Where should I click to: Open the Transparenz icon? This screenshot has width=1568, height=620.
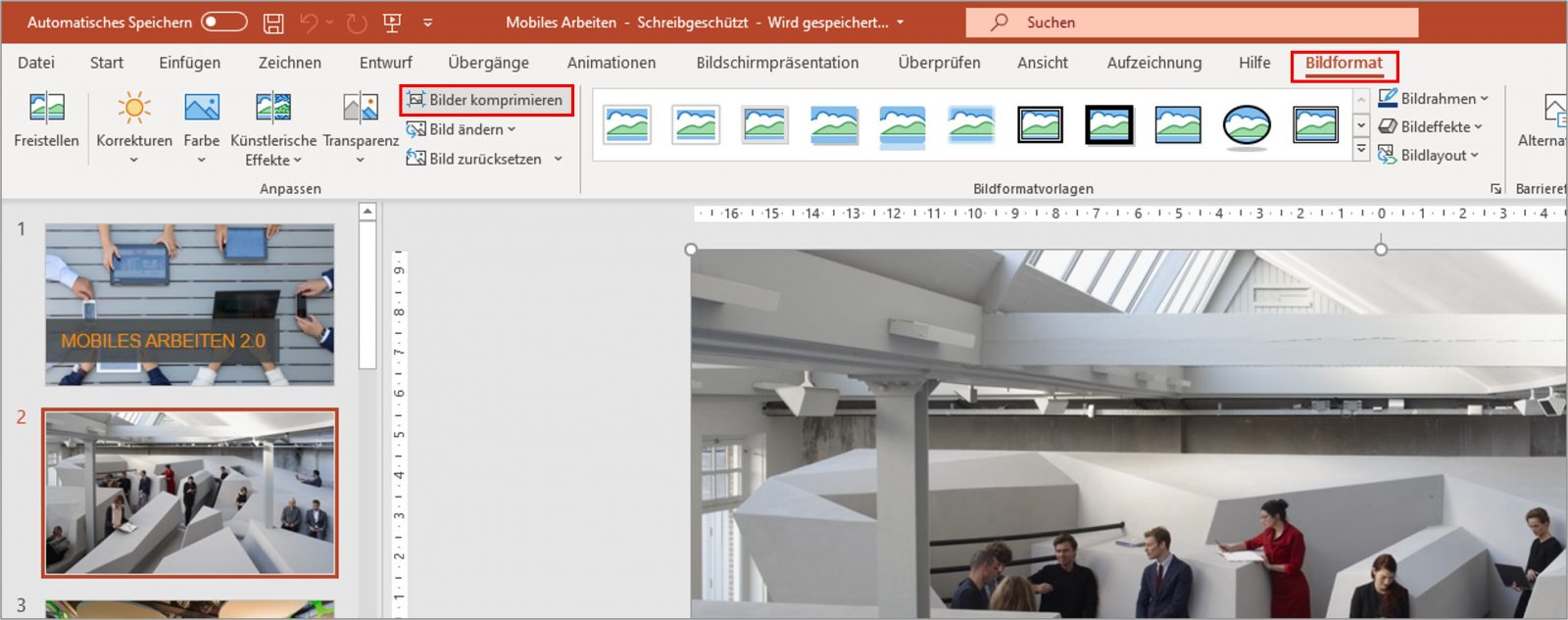[x=361, y=107]
